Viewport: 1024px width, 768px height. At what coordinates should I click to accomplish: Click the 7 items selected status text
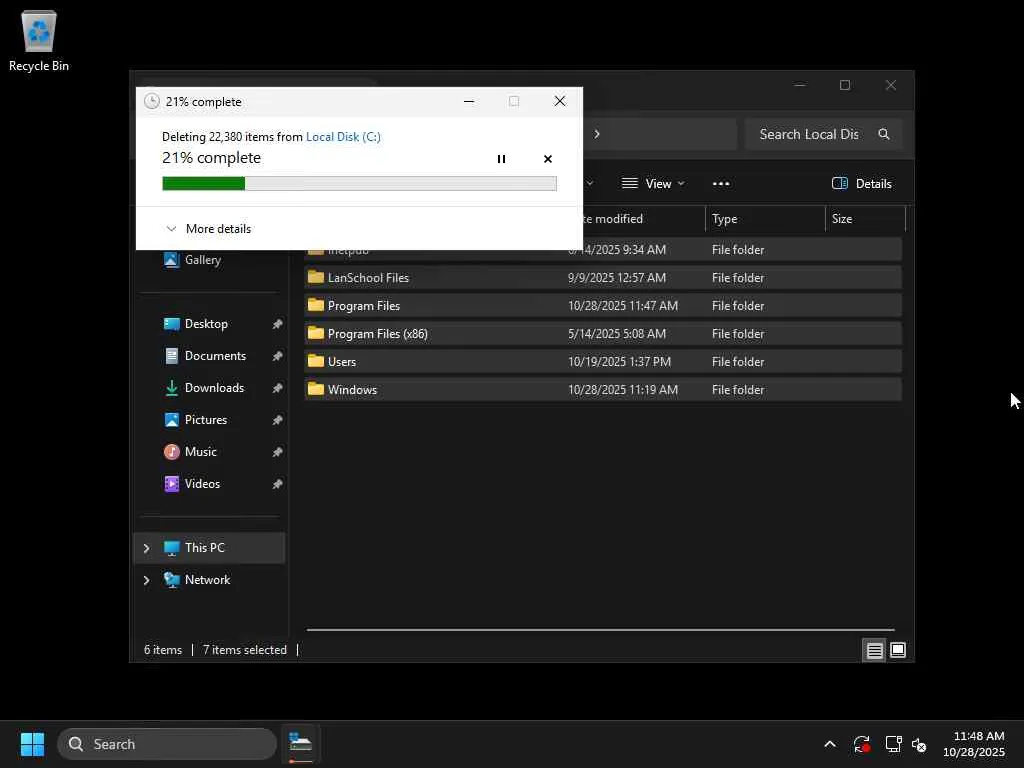pyautogui.click(x=244, y=650)
